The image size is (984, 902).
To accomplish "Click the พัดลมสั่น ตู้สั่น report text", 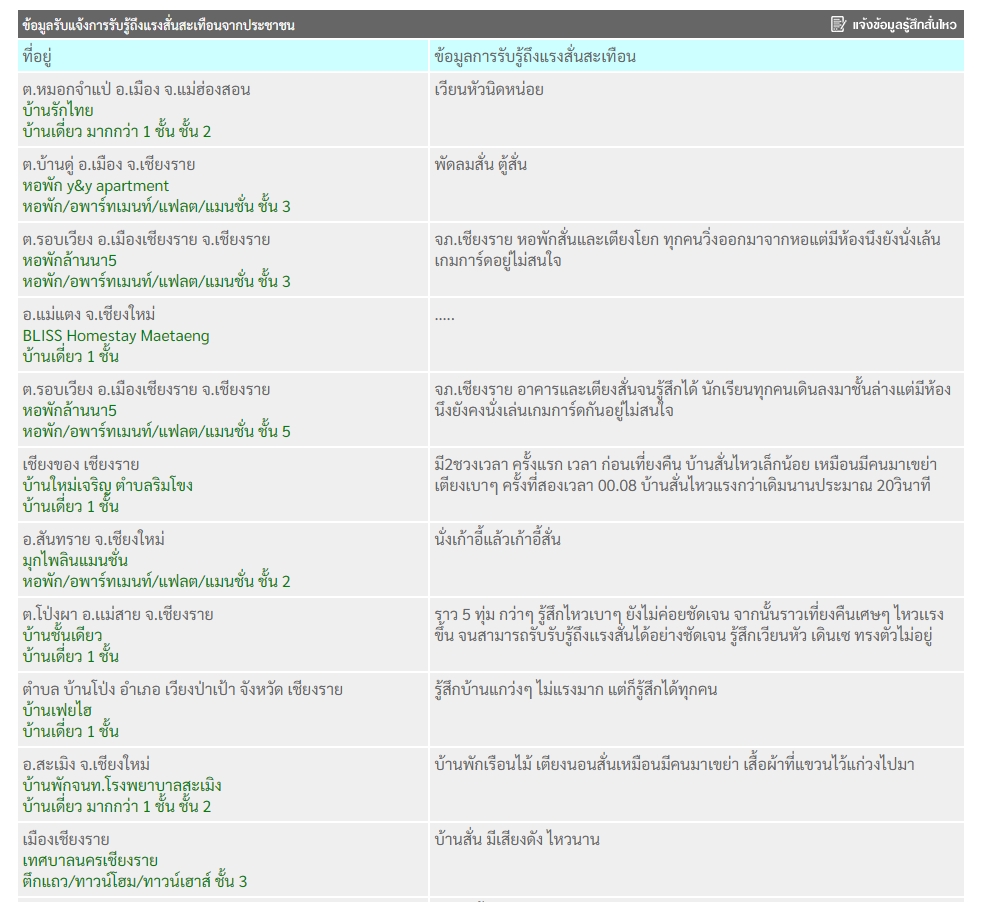I will [481, 165].
